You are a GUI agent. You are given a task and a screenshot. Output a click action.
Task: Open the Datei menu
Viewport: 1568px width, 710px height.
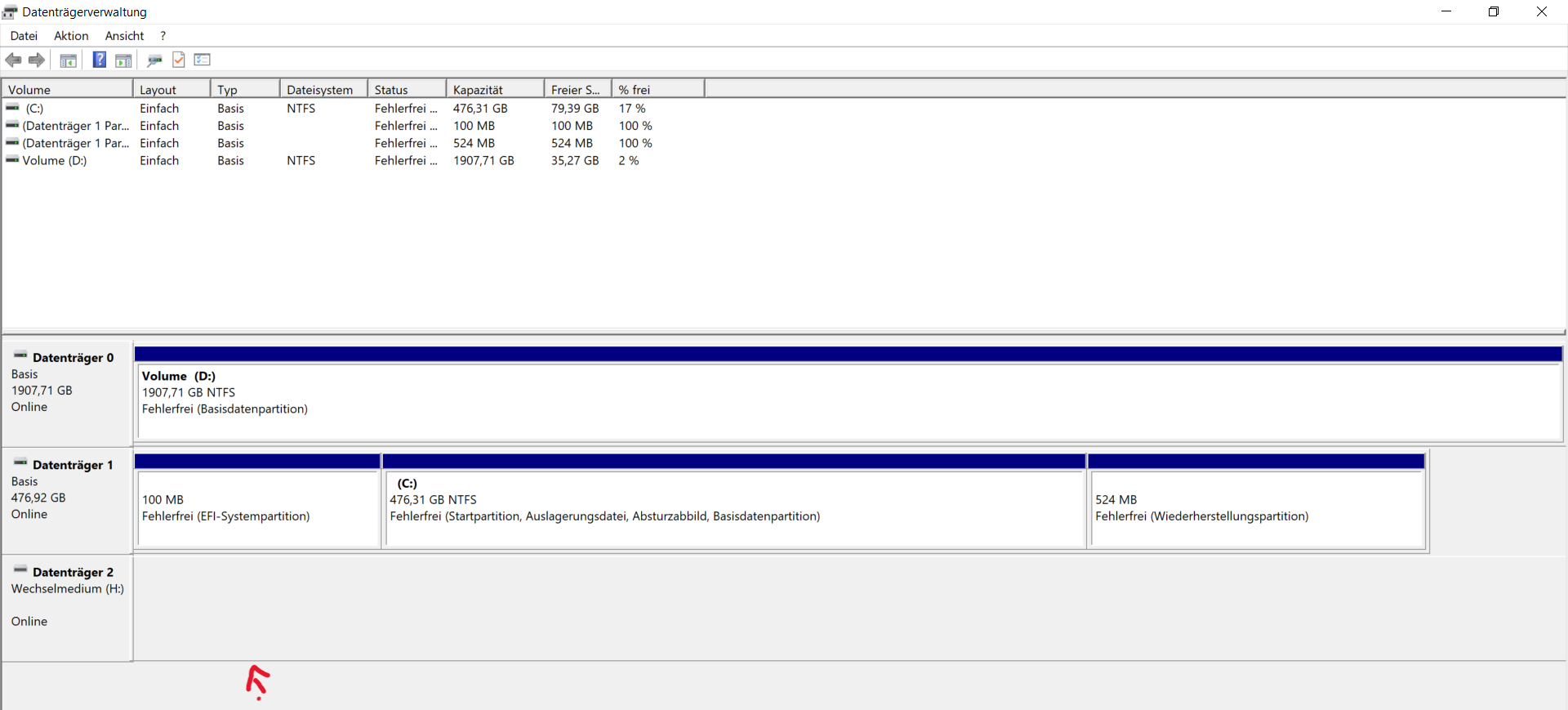[x=24, y=36]
